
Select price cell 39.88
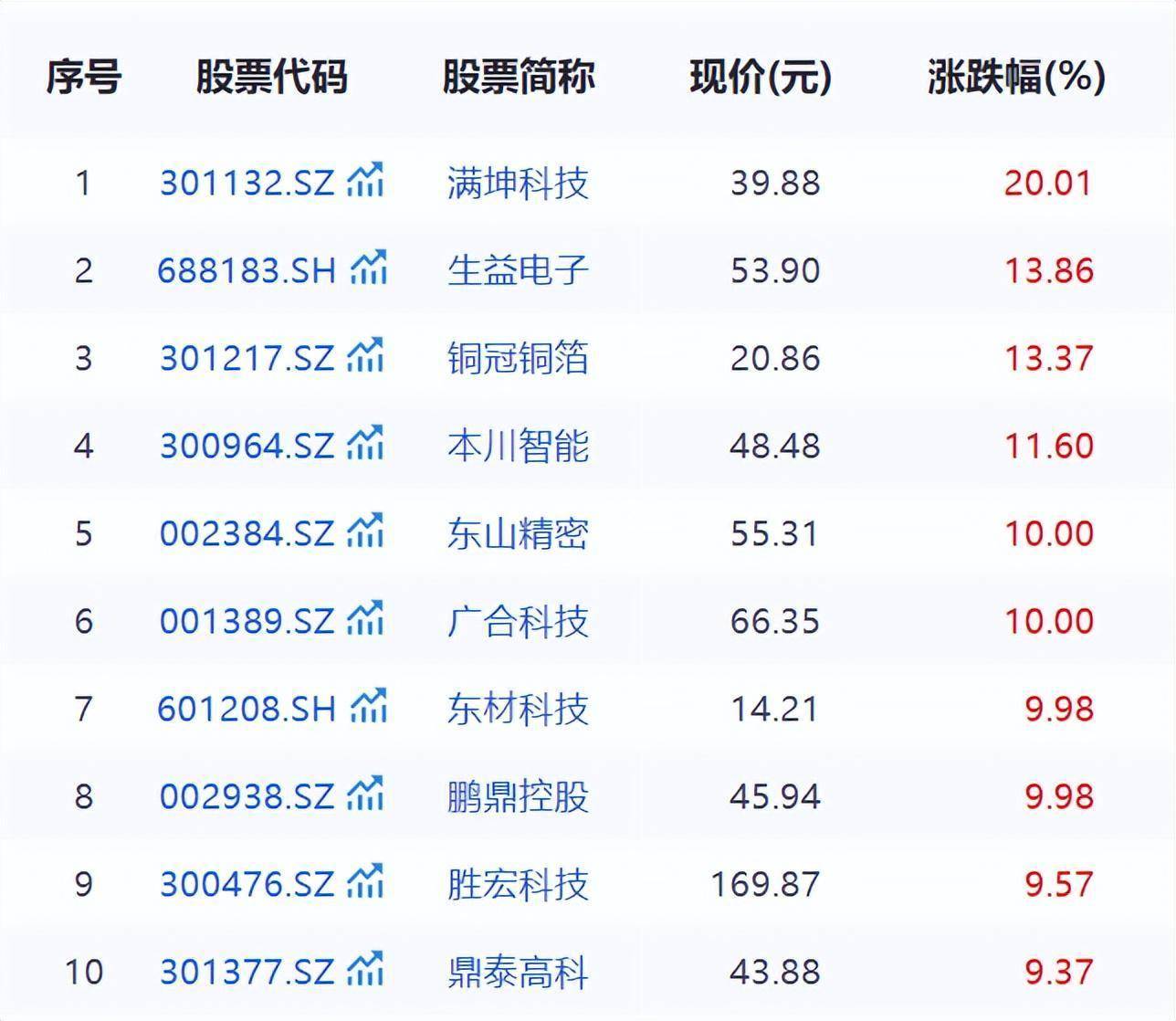coord(775,184)
